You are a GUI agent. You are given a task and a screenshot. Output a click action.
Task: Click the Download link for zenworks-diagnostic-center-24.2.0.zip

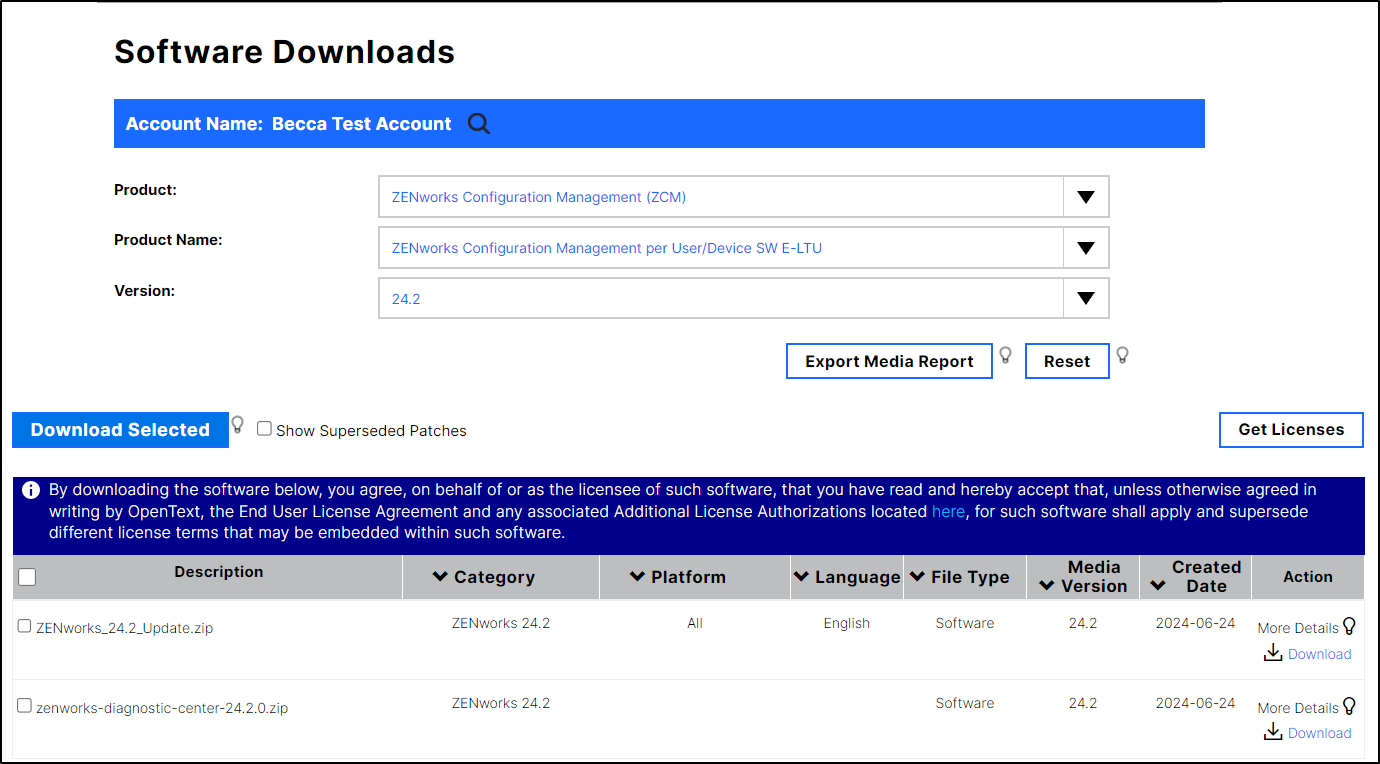pyautogui.click(x=1319, y=733)
